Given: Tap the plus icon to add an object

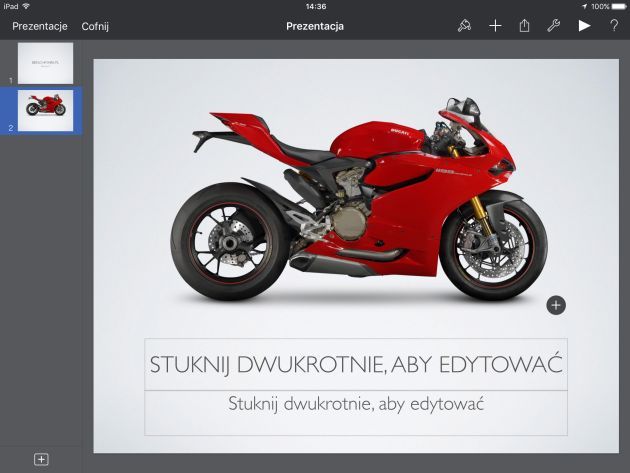Looking at the screenshot, I should (495, 26).
